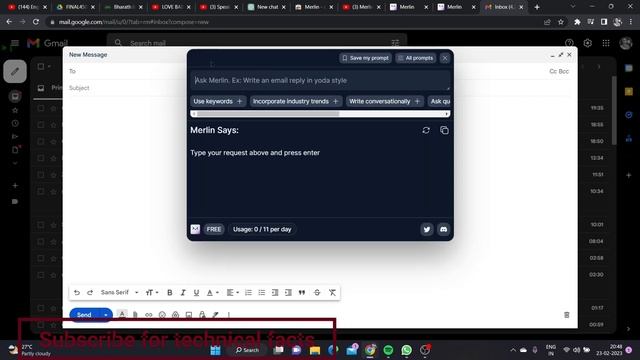Screen dimensions: 640x360
Task: Insert a numbered list
Action: pos(248,293)
